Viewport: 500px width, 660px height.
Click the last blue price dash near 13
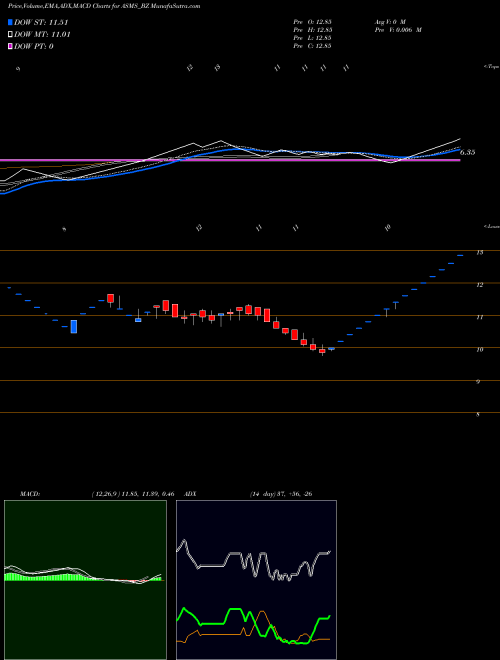[460, 255]
